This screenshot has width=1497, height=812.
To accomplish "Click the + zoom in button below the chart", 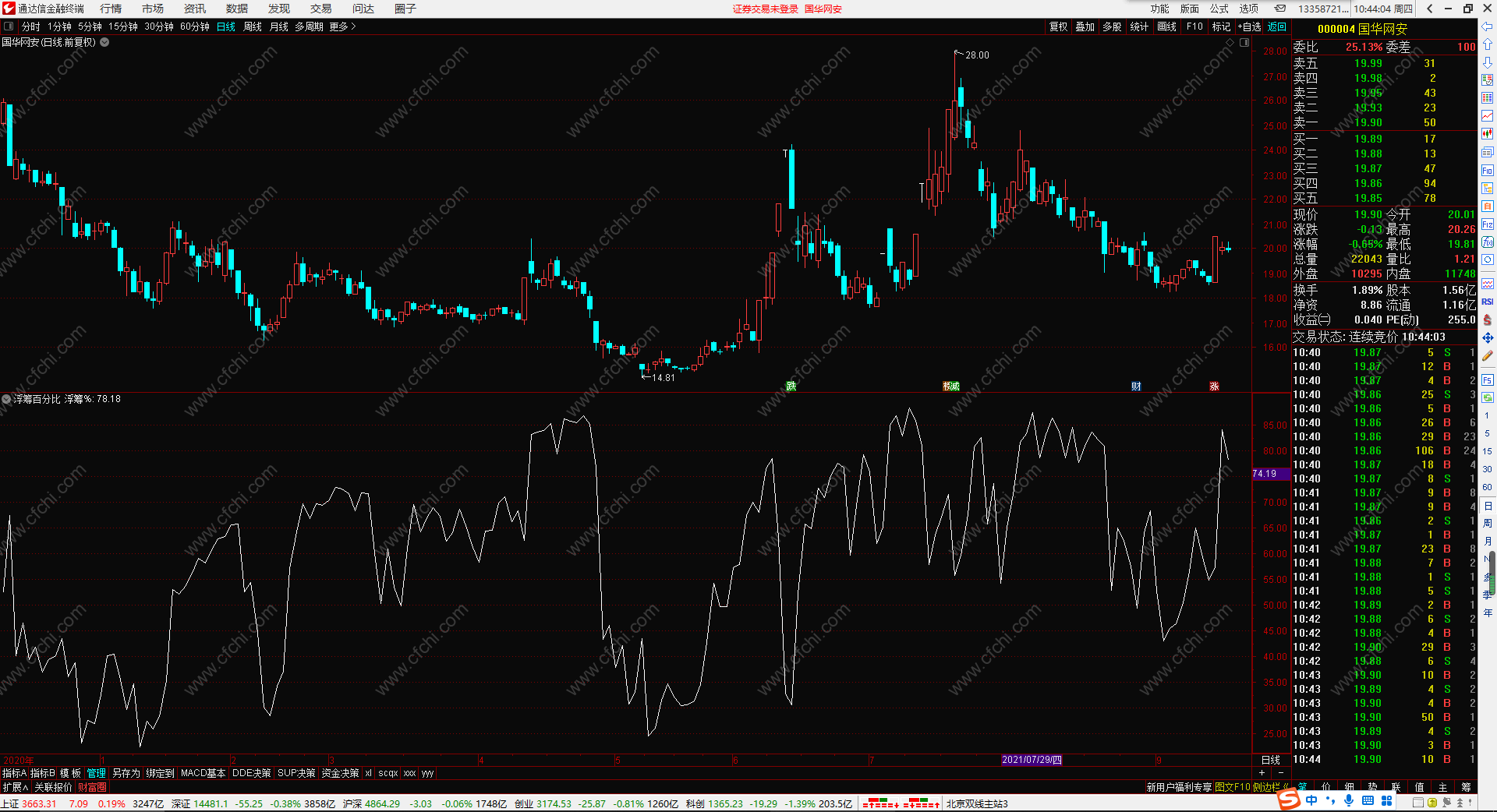I will coord(1262,773).
